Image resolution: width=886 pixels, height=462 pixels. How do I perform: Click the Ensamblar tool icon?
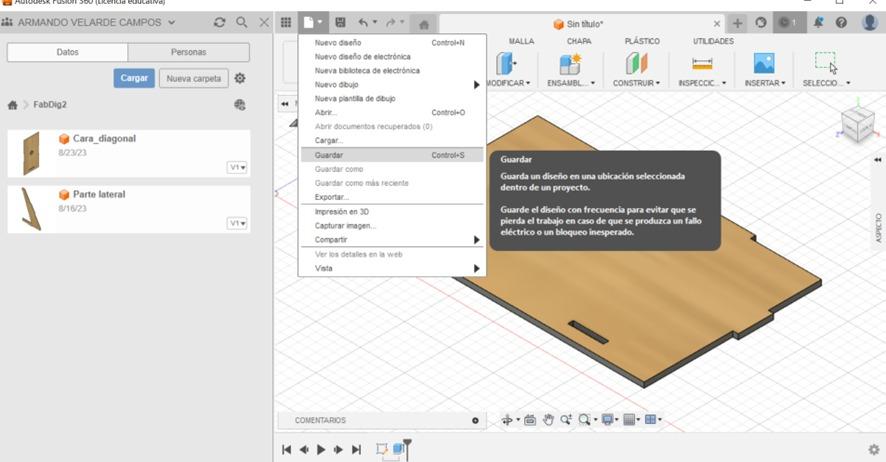pyautogui.click(x=570, y=64)
